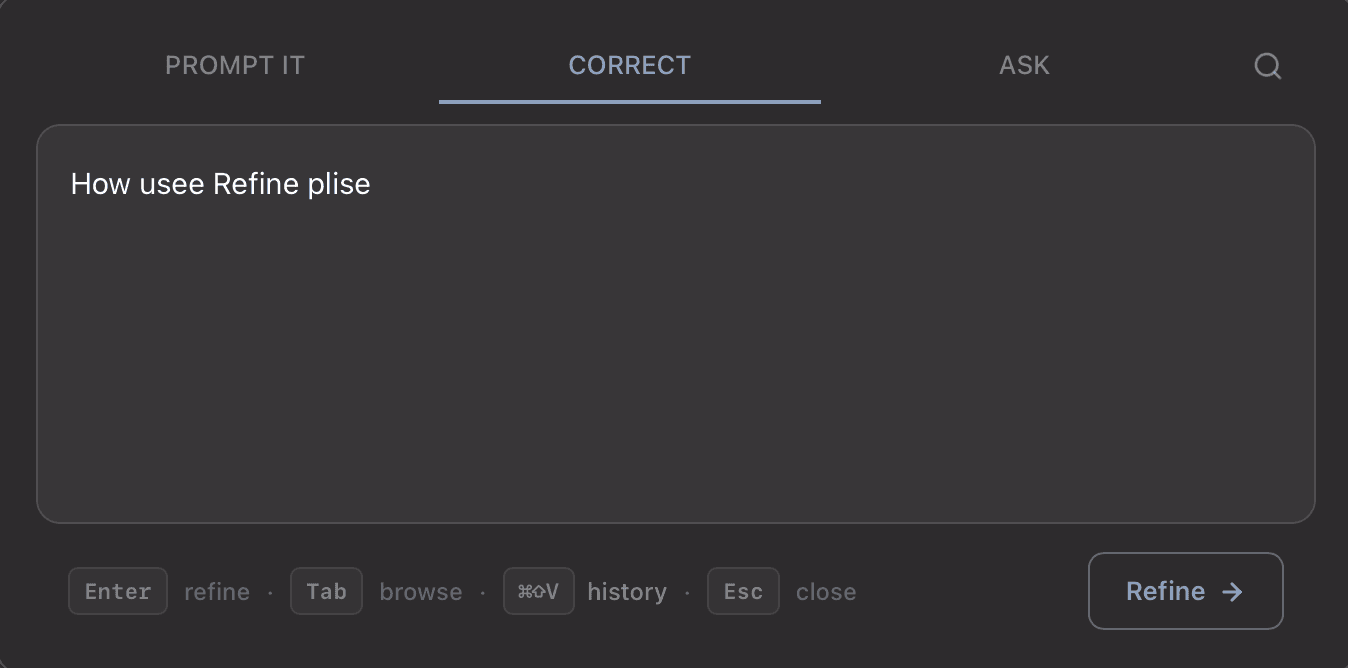Click the Enter key hint badge
This screenshot has width=1348, height=668.
pyautogui.click(x=117, y=591)
